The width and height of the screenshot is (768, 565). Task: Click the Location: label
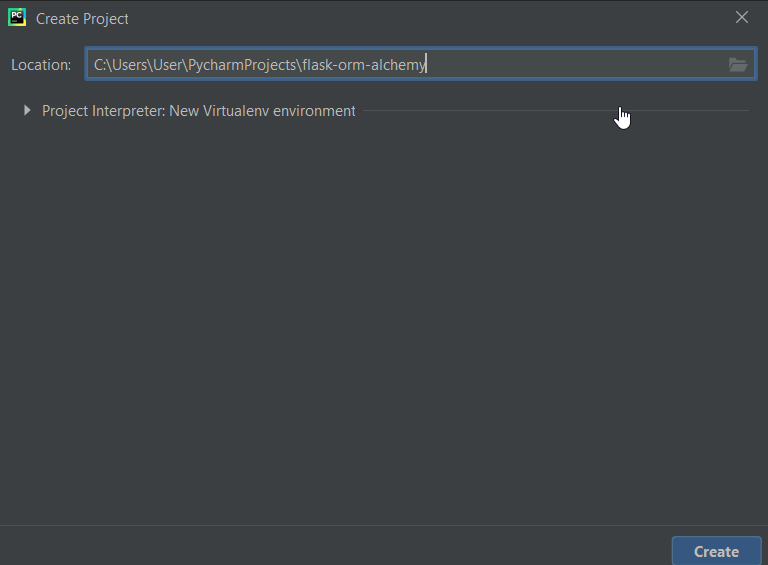coord(41,65)
